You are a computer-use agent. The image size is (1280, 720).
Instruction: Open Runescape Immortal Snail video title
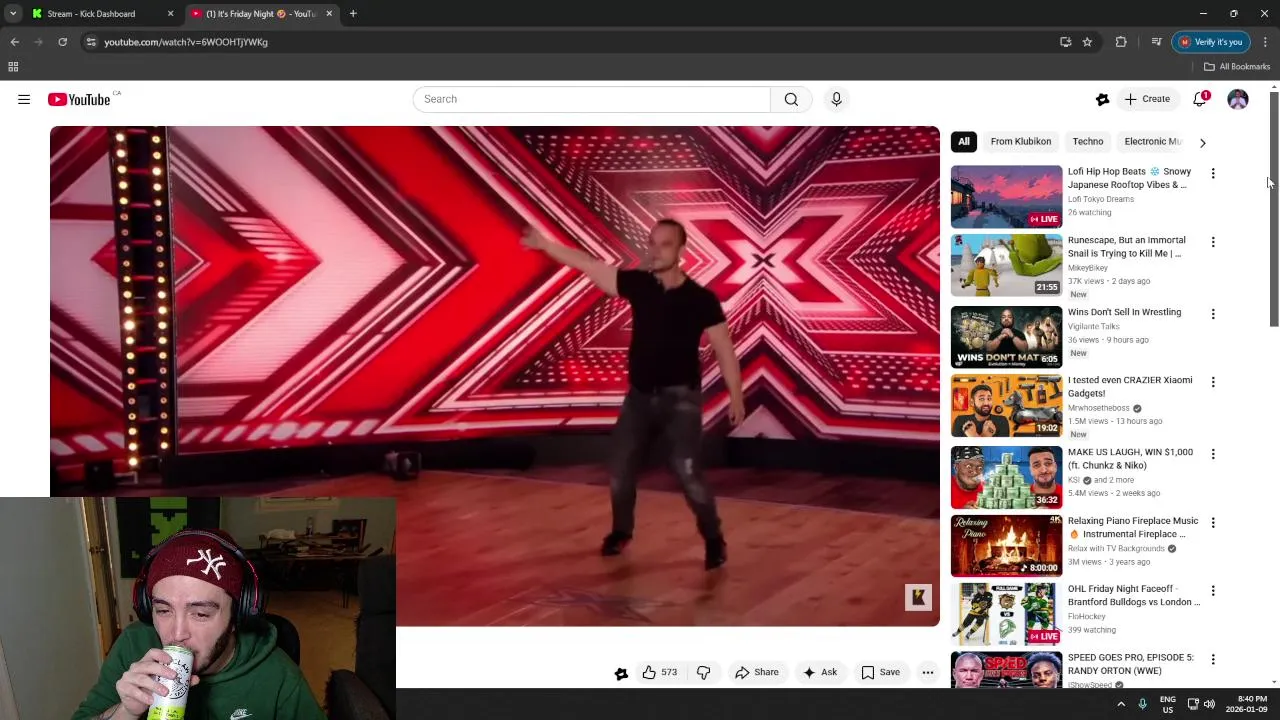[x=1126, y=247]
